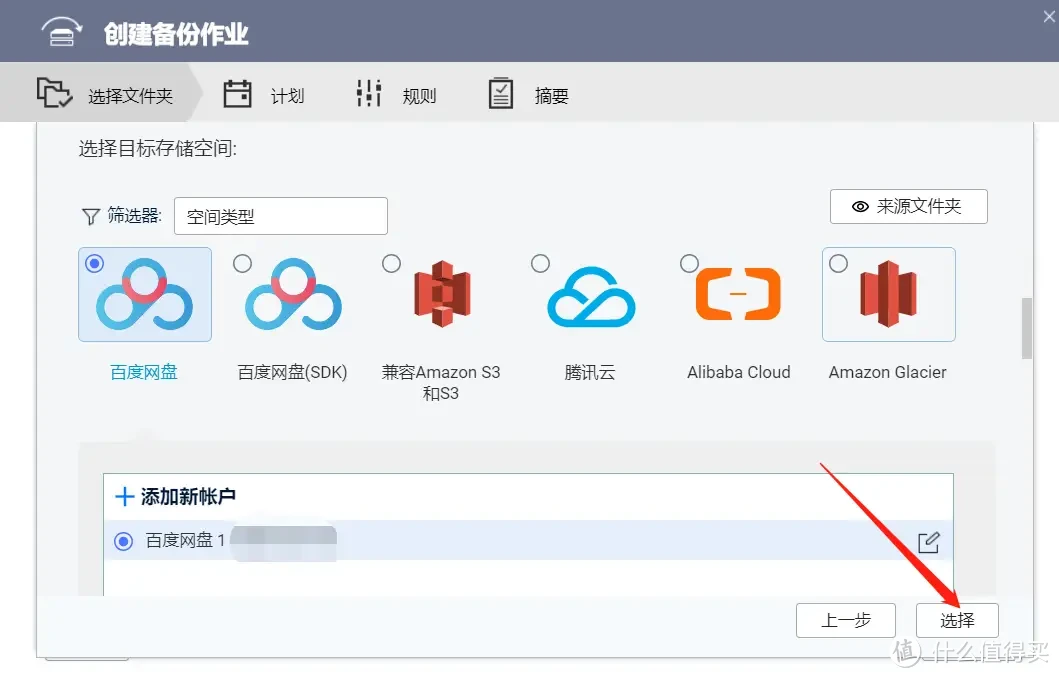Viewport: 1059px width, 678px height.
Task: Select the Amazon Glacier icon
Action: click(x=888, y=296)
